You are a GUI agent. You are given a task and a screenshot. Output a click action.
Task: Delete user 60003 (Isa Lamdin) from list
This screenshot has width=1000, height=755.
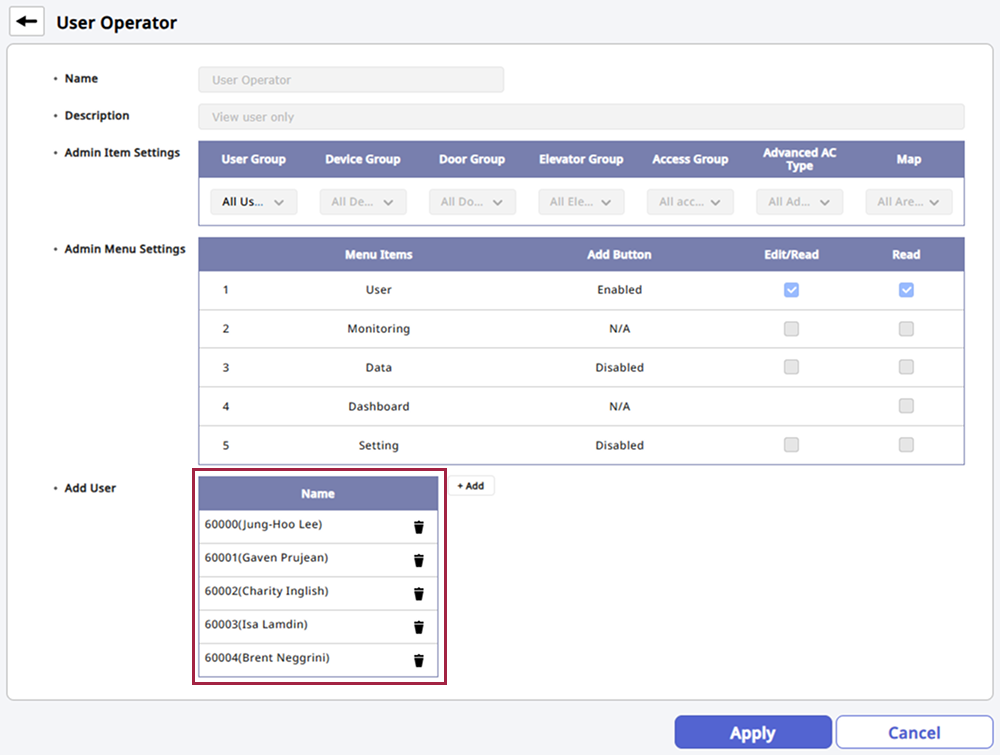click(x=419, y=627)
